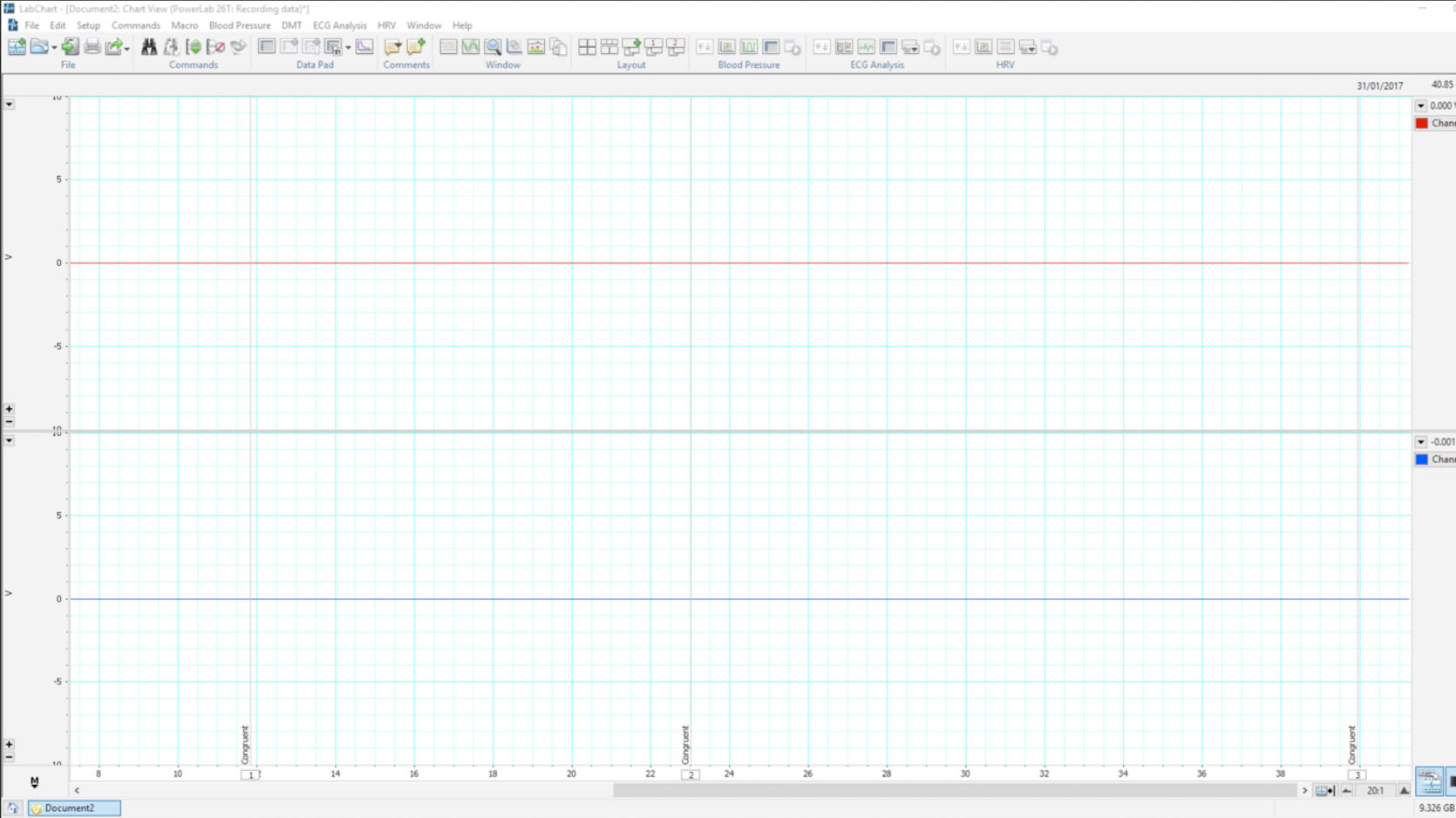Click the New Document chart icon
Viewport: 1456px width, 818px height.
(17, 47)
